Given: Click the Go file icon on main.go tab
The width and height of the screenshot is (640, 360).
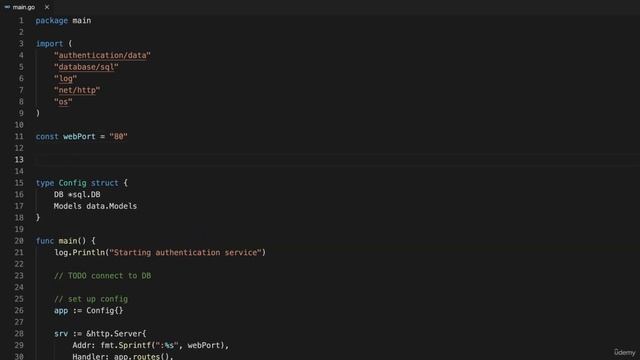Looking at the screenshot, I should pos(7,7).
